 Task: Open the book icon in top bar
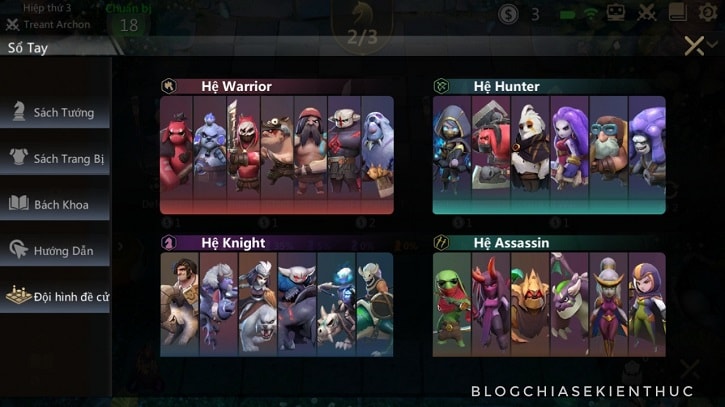(x=677, y=12)
